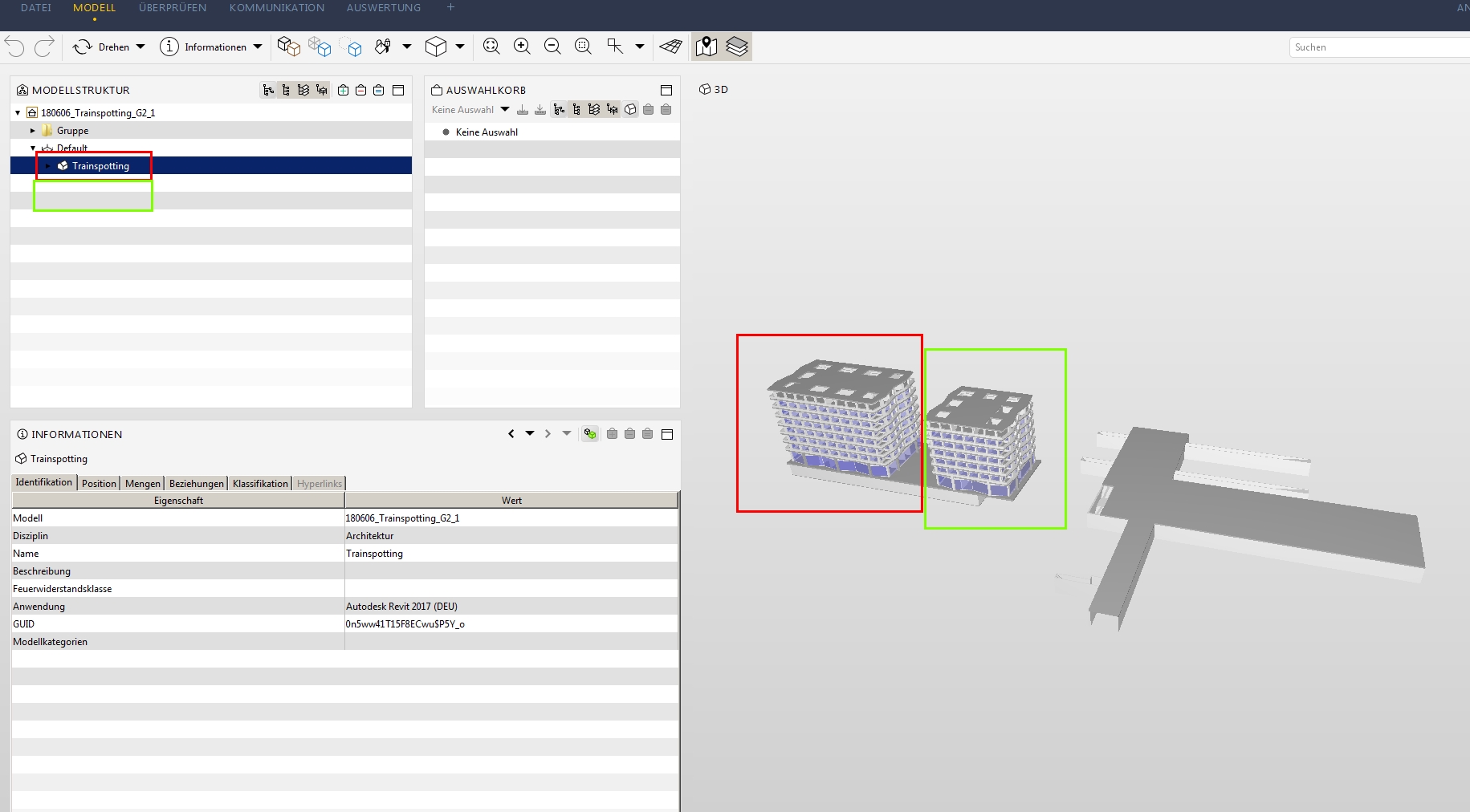Open the Keine Auswahl dropdown in Auswahlkorb
This screenshot has width=1470, height=812.
(505, 109)
